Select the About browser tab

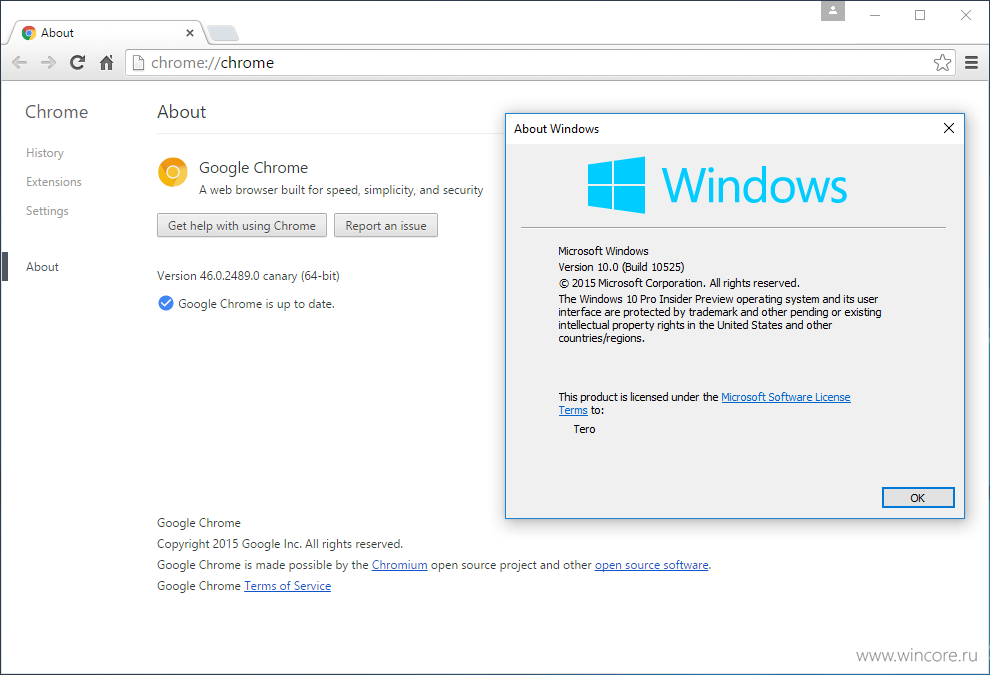pyautogui.click(x=106, y=33)
